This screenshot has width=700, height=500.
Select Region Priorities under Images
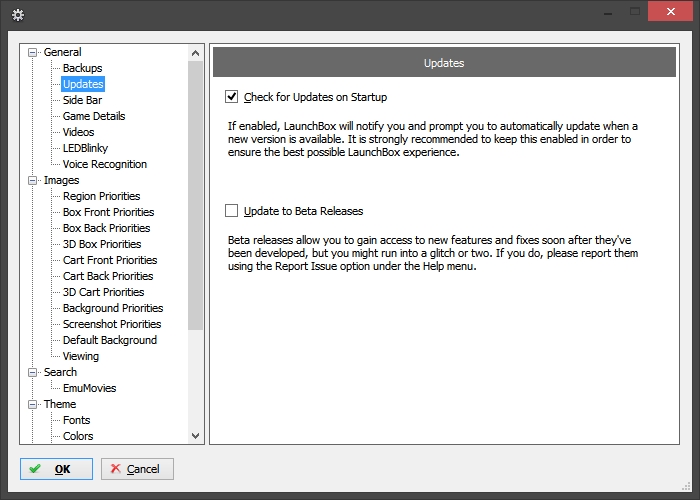tap(101, 196)
